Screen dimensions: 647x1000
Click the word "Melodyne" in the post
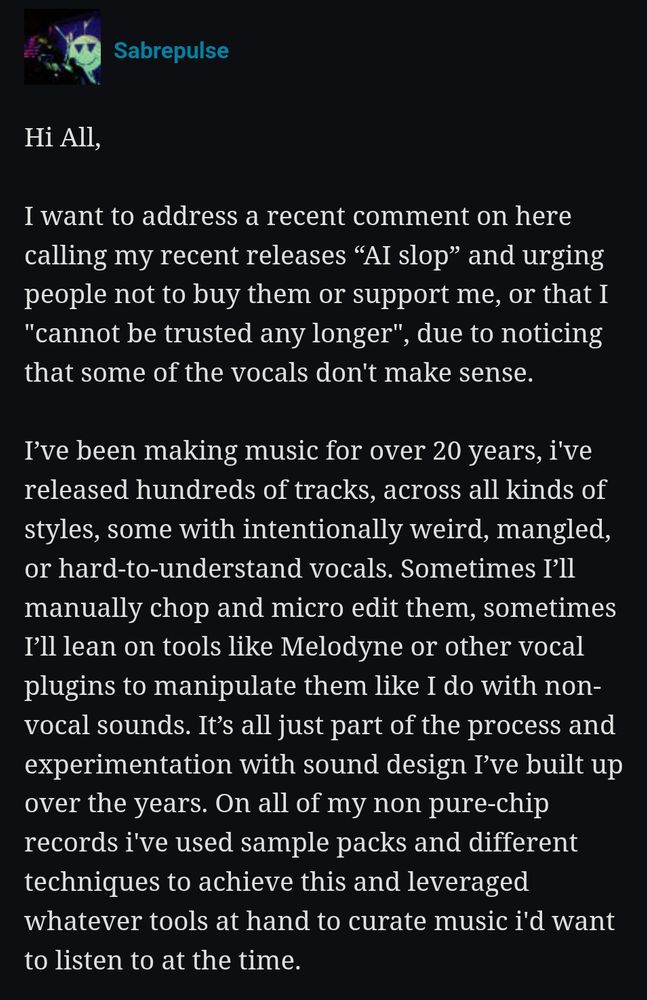click(x=341, y=647)
